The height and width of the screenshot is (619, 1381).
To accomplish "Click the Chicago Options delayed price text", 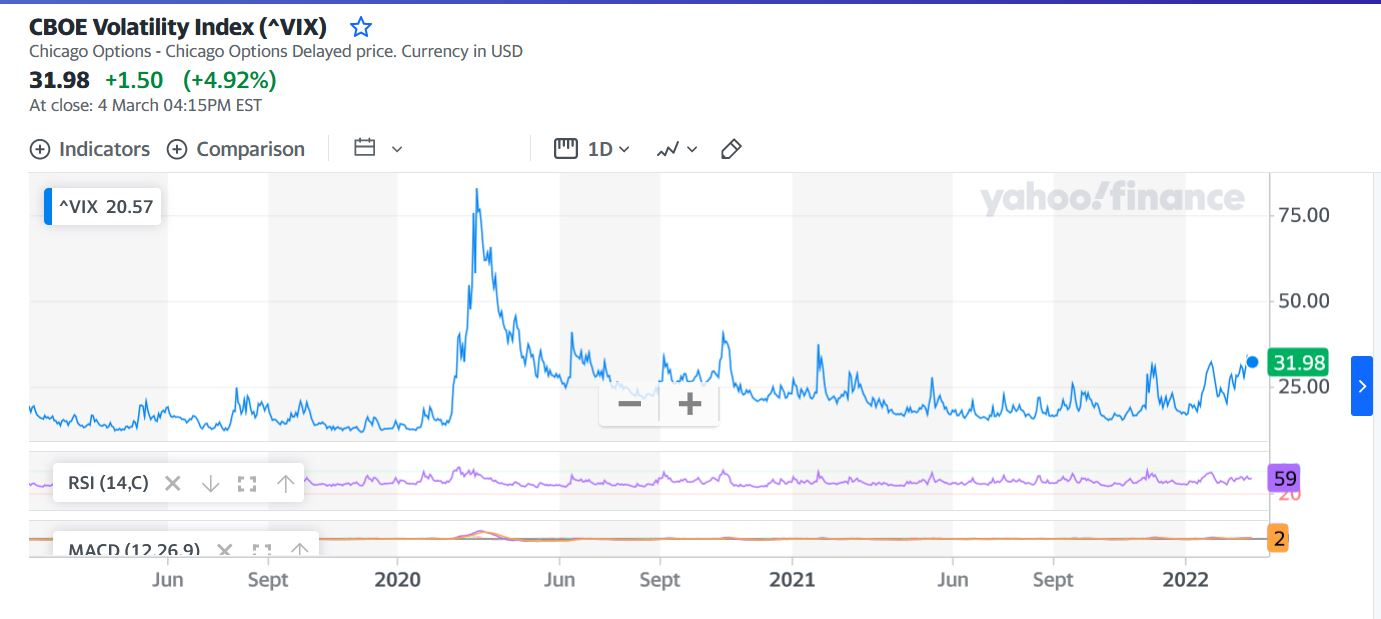I will (276, 51).
